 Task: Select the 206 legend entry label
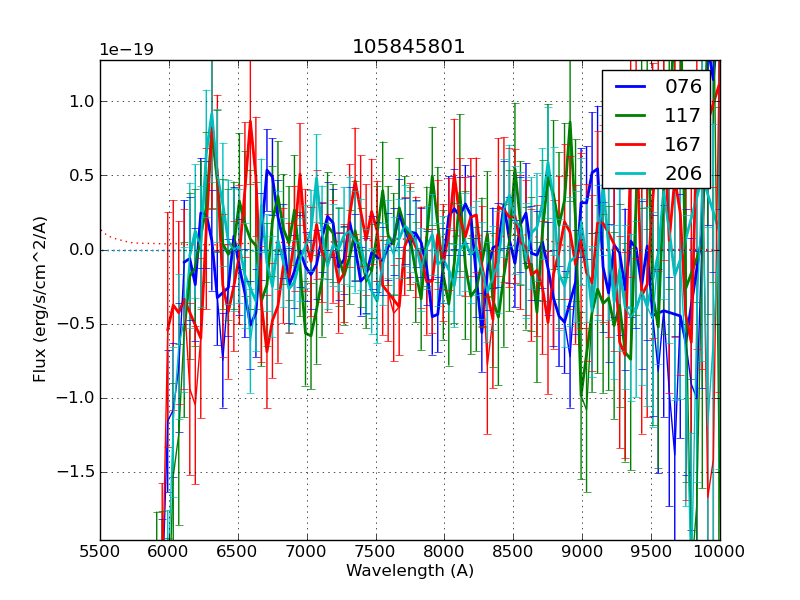(683, 174)
